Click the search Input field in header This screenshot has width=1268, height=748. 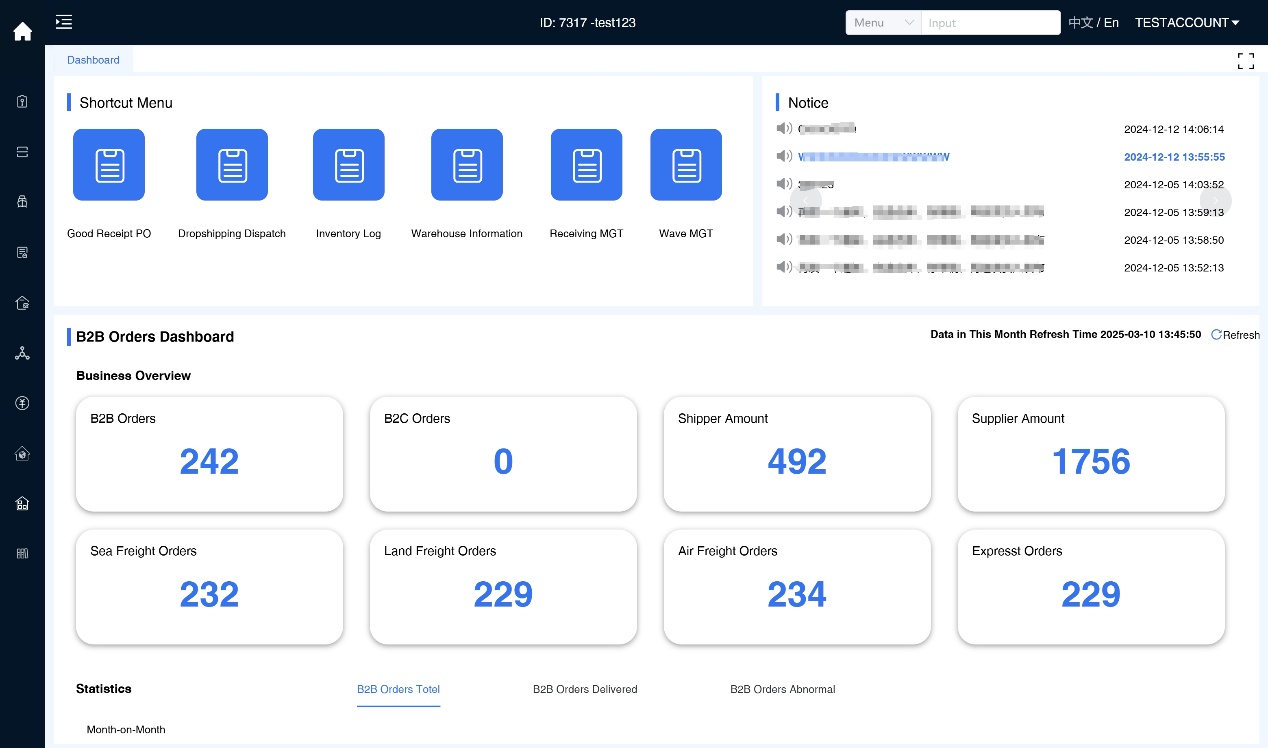[x=990, y=23]
